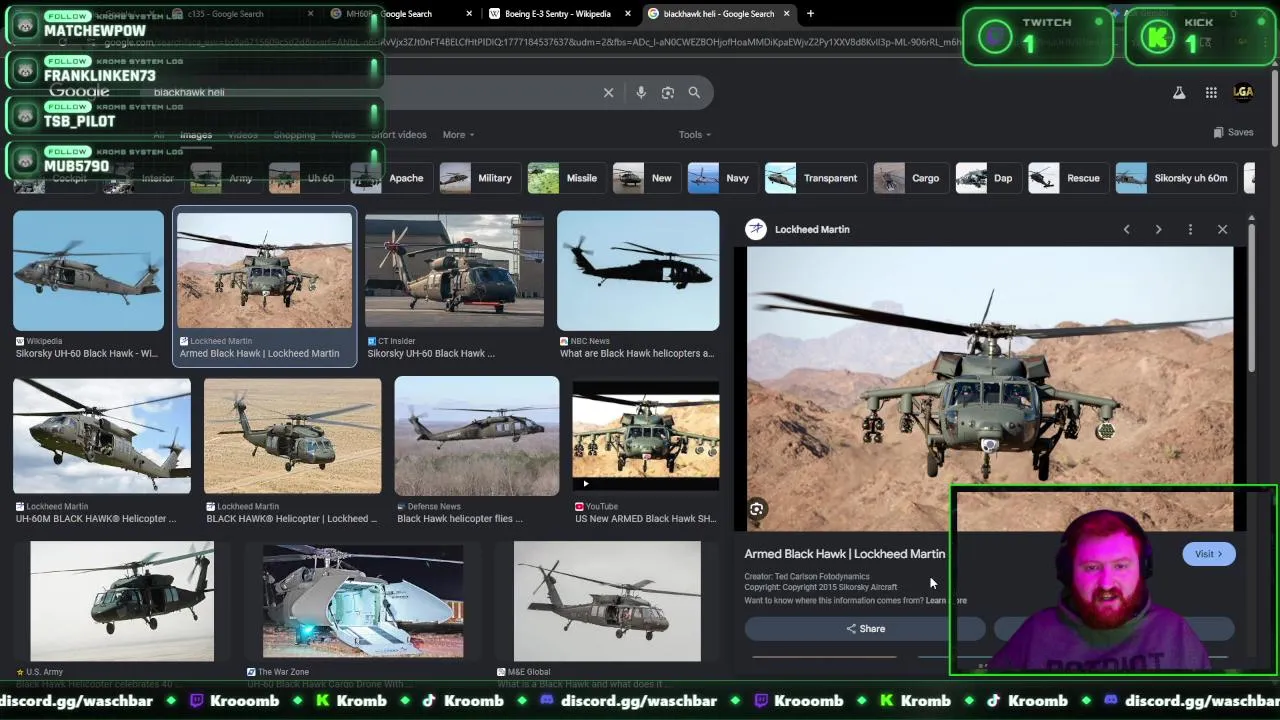Click the Share button in preview panel
This screenshot has width=1280, height=720.
(x=865, y=629)
